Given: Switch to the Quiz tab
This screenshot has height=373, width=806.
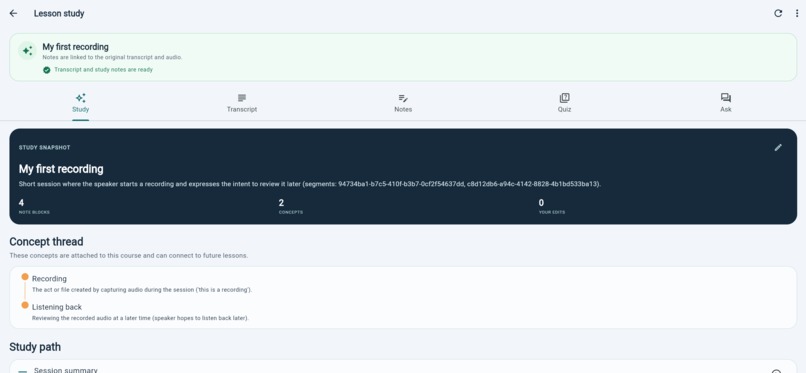Looking at the screenshot, I should pos(564,103).
